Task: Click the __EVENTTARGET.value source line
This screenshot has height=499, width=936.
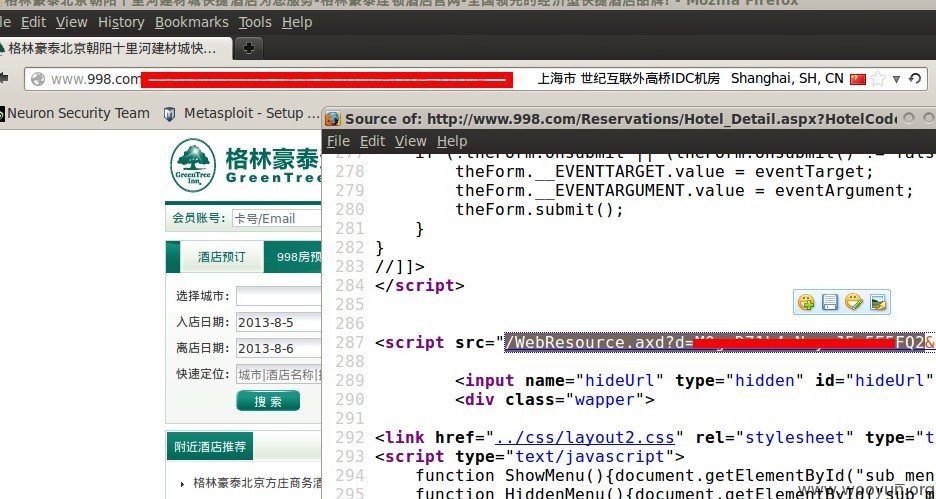Action: [x=664, y=171]
